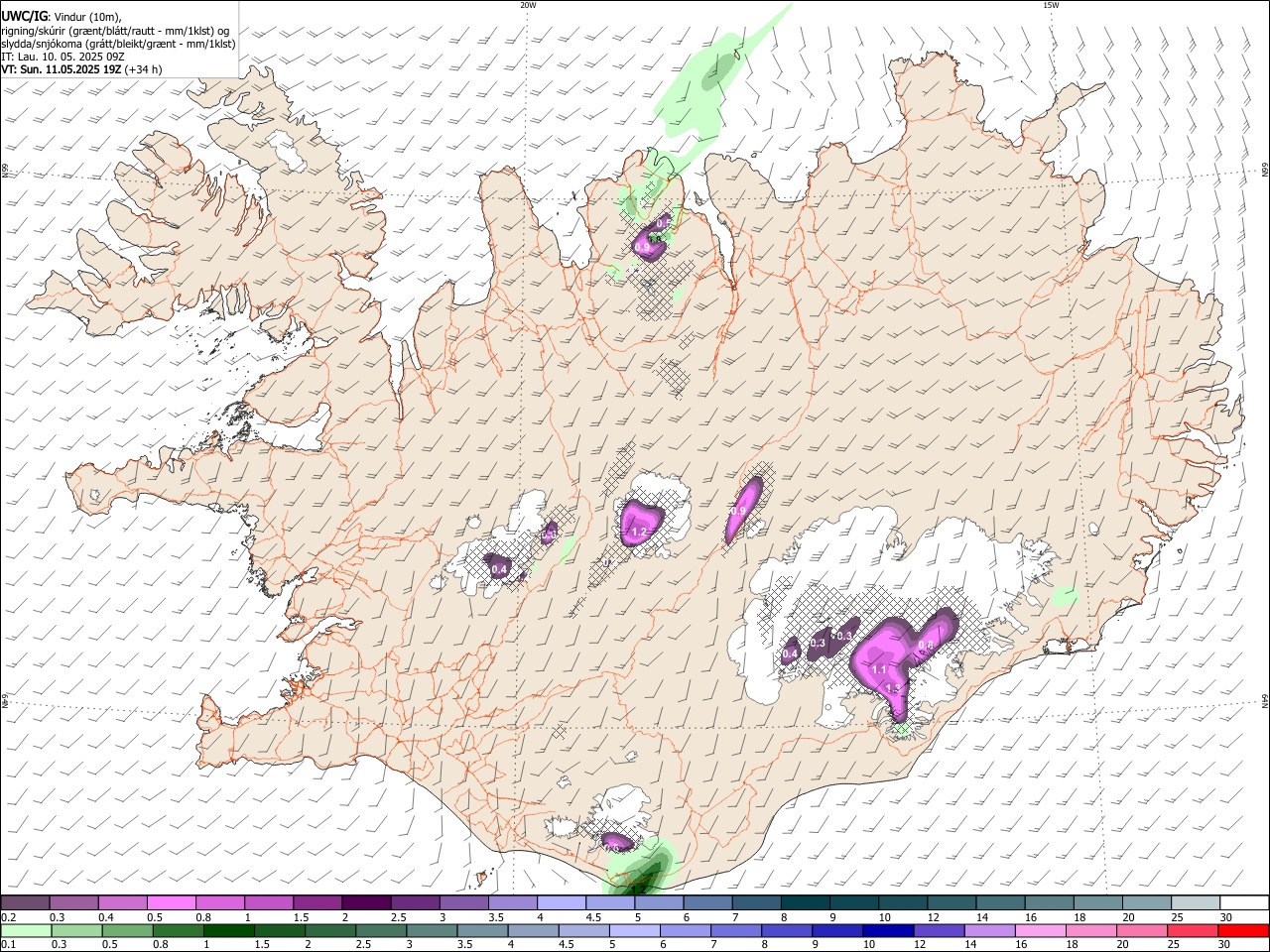Pick the pale gray snow swatch labeled 25

coord(1197,902)
